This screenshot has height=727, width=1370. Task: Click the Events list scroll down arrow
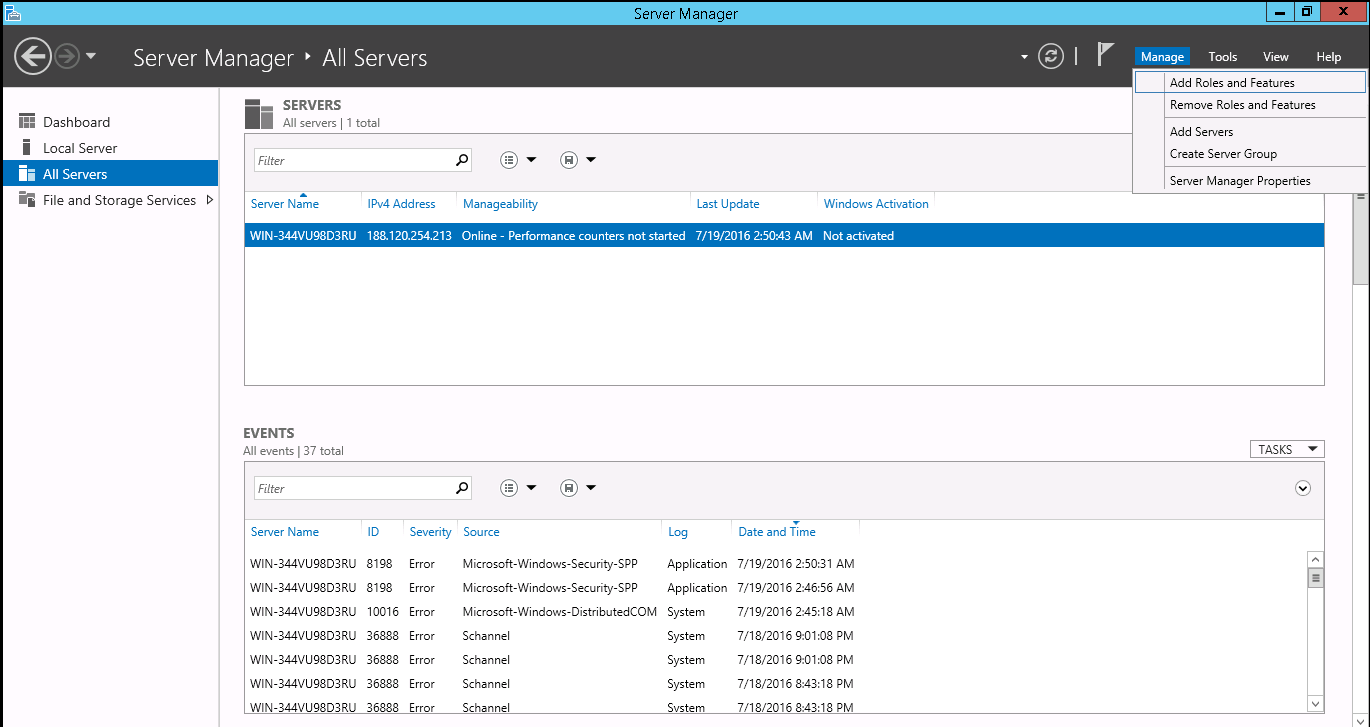[1316, 703]
